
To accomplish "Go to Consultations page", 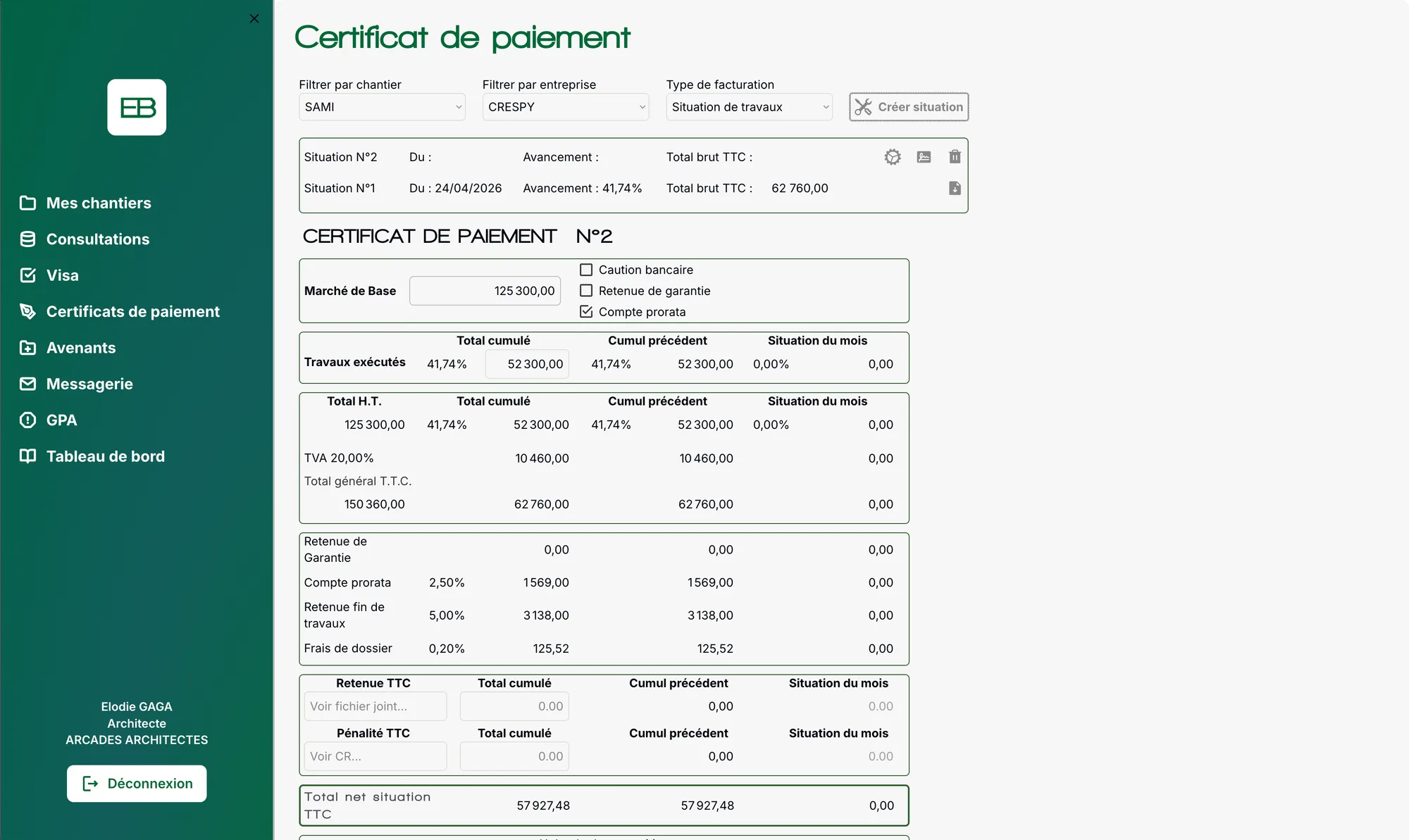I will [98, 239].
